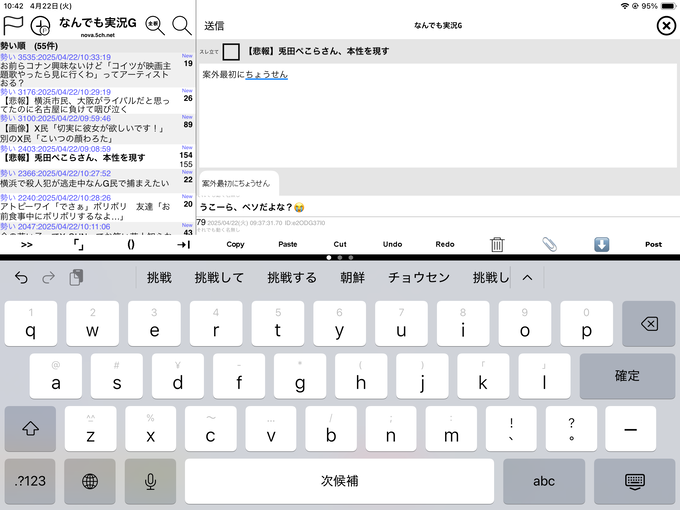This screenshot has width=680, height=510.
Task: Tap the trash can icon
Action: (x=497, y=245)
